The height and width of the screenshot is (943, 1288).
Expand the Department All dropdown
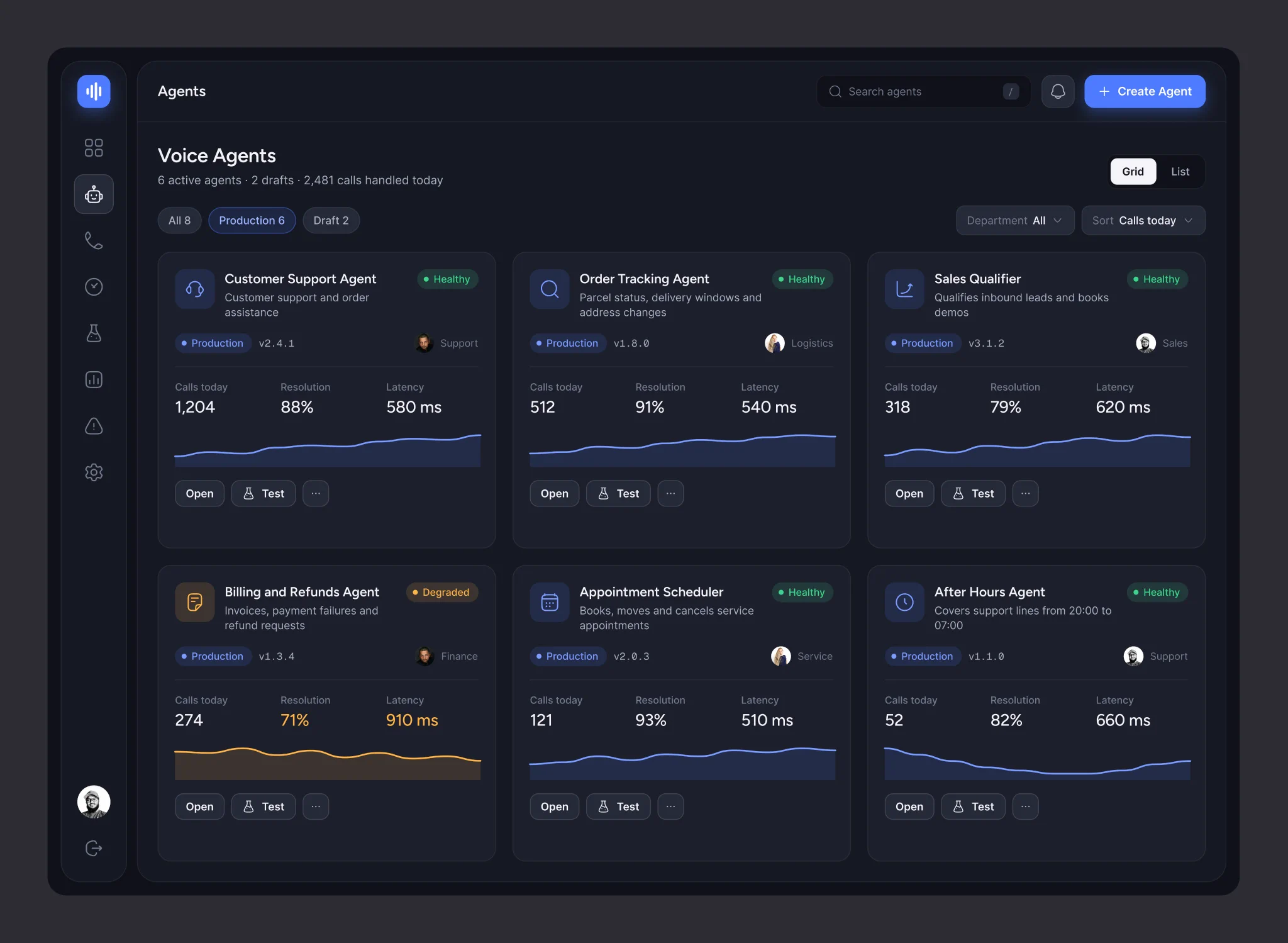click(x=1015, y=220)
